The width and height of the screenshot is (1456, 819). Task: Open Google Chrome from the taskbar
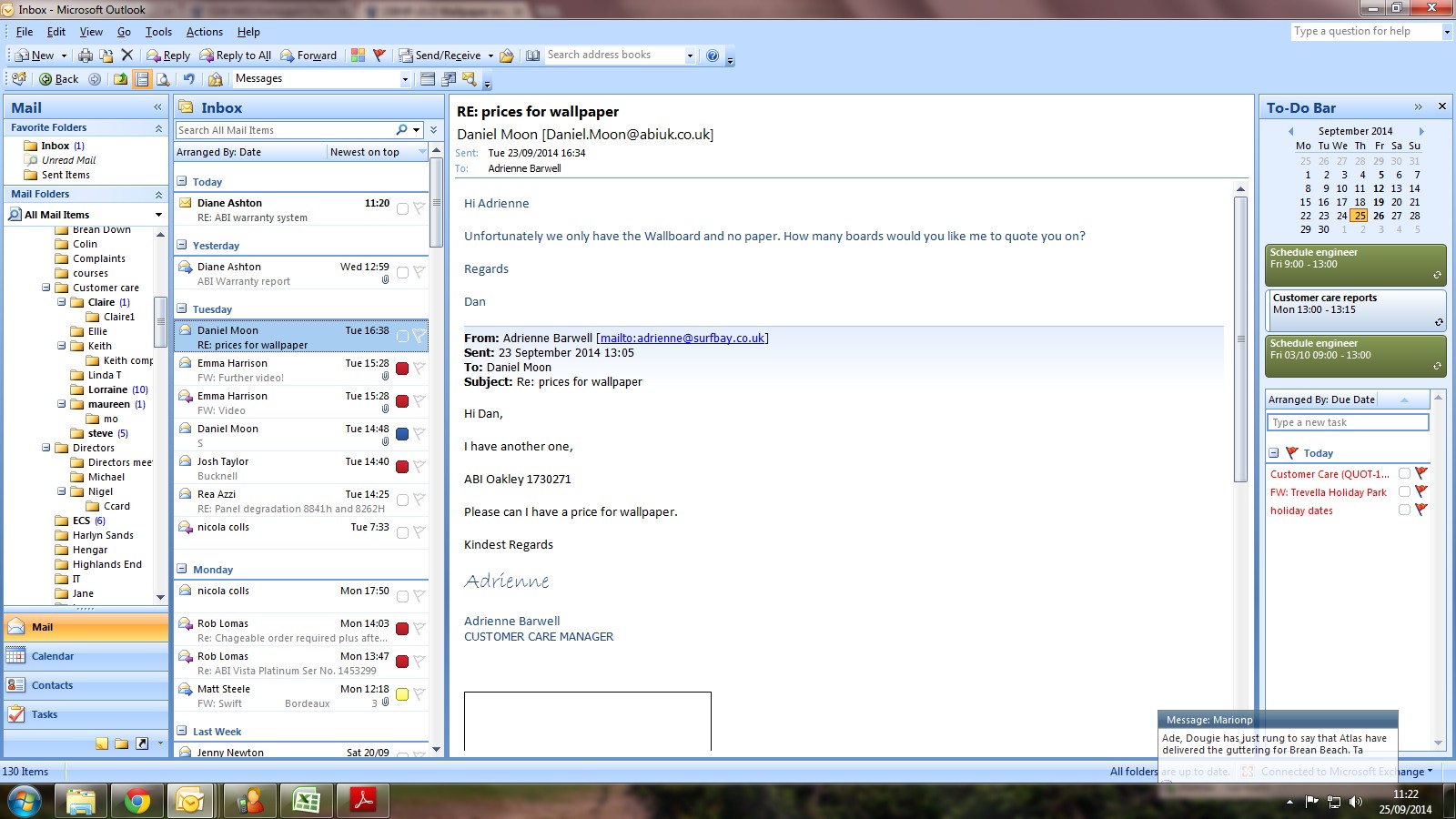[x=137, y=801]
